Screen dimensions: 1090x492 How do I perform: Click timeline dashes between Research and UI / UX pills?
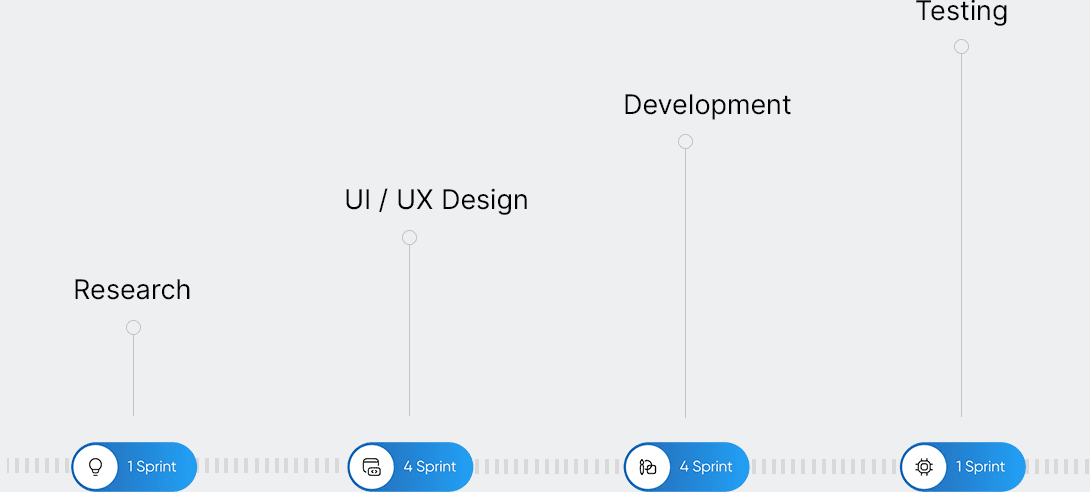coord(272,466)
